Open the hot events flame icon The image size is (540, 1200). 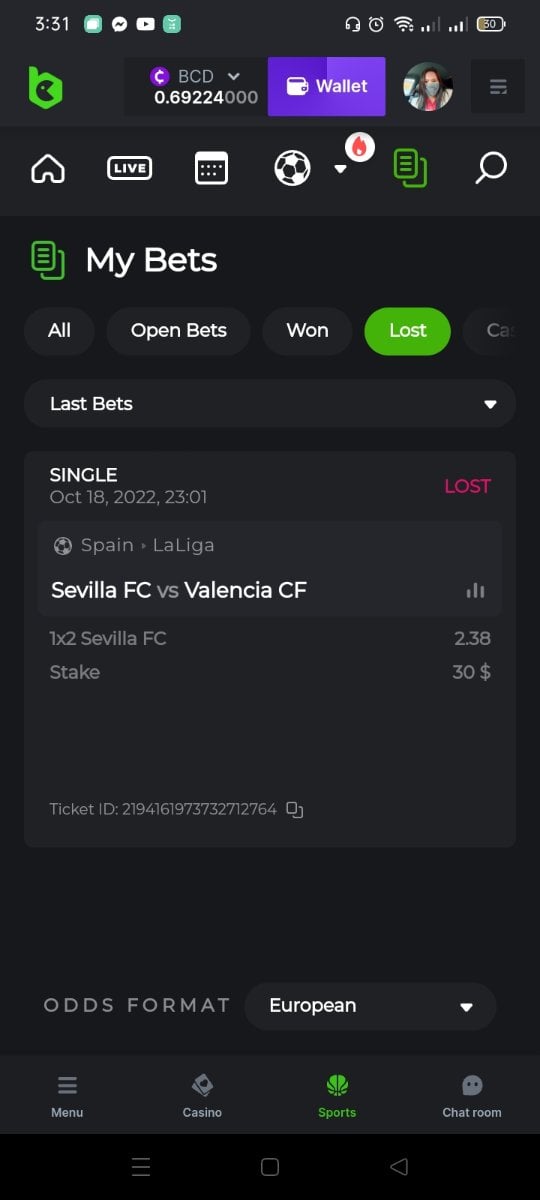[x=359, y=147]
